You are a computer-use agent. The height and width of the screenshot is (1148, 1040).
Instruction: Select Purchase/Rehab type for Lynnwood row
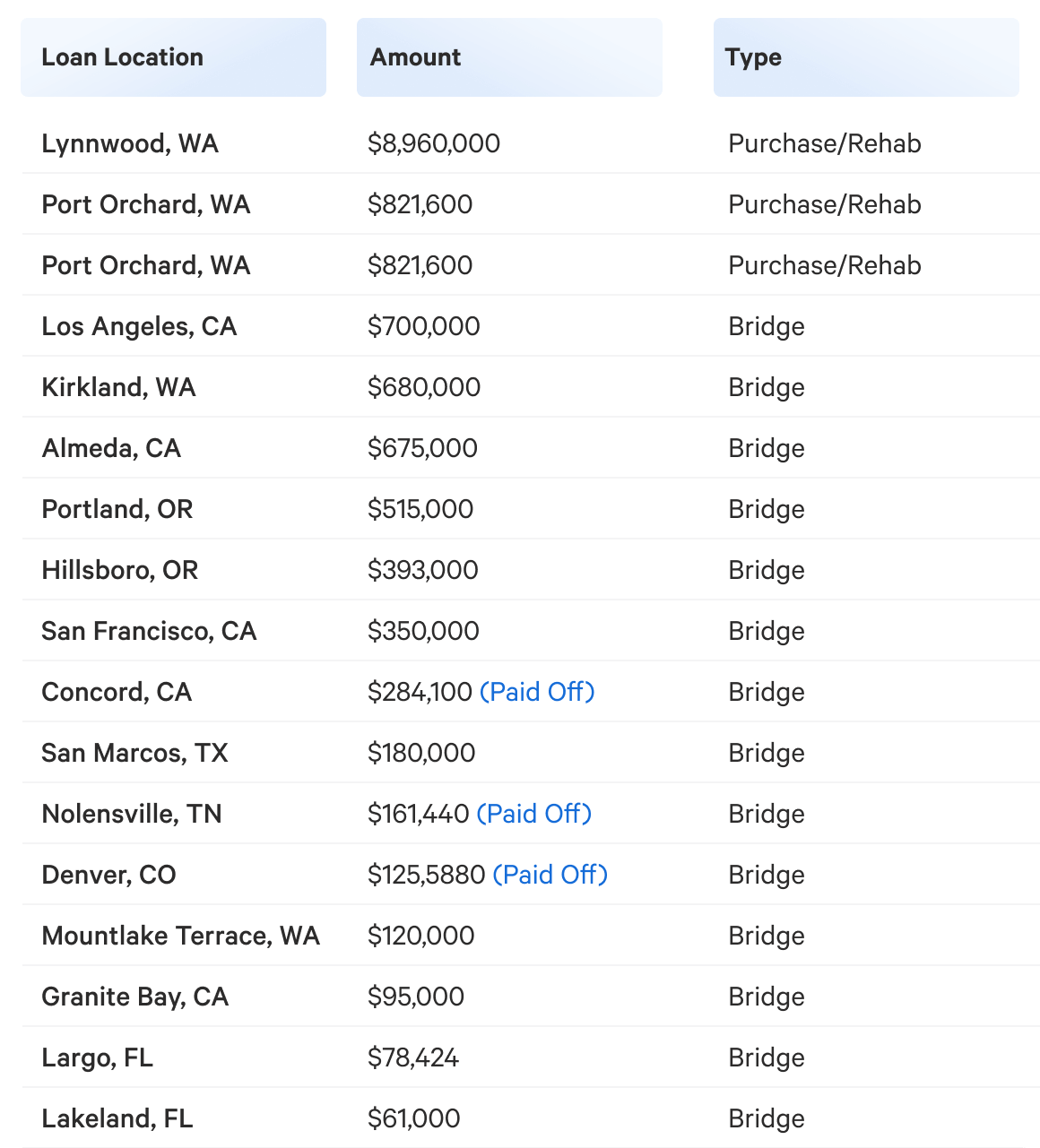click(x=825, y=143)
